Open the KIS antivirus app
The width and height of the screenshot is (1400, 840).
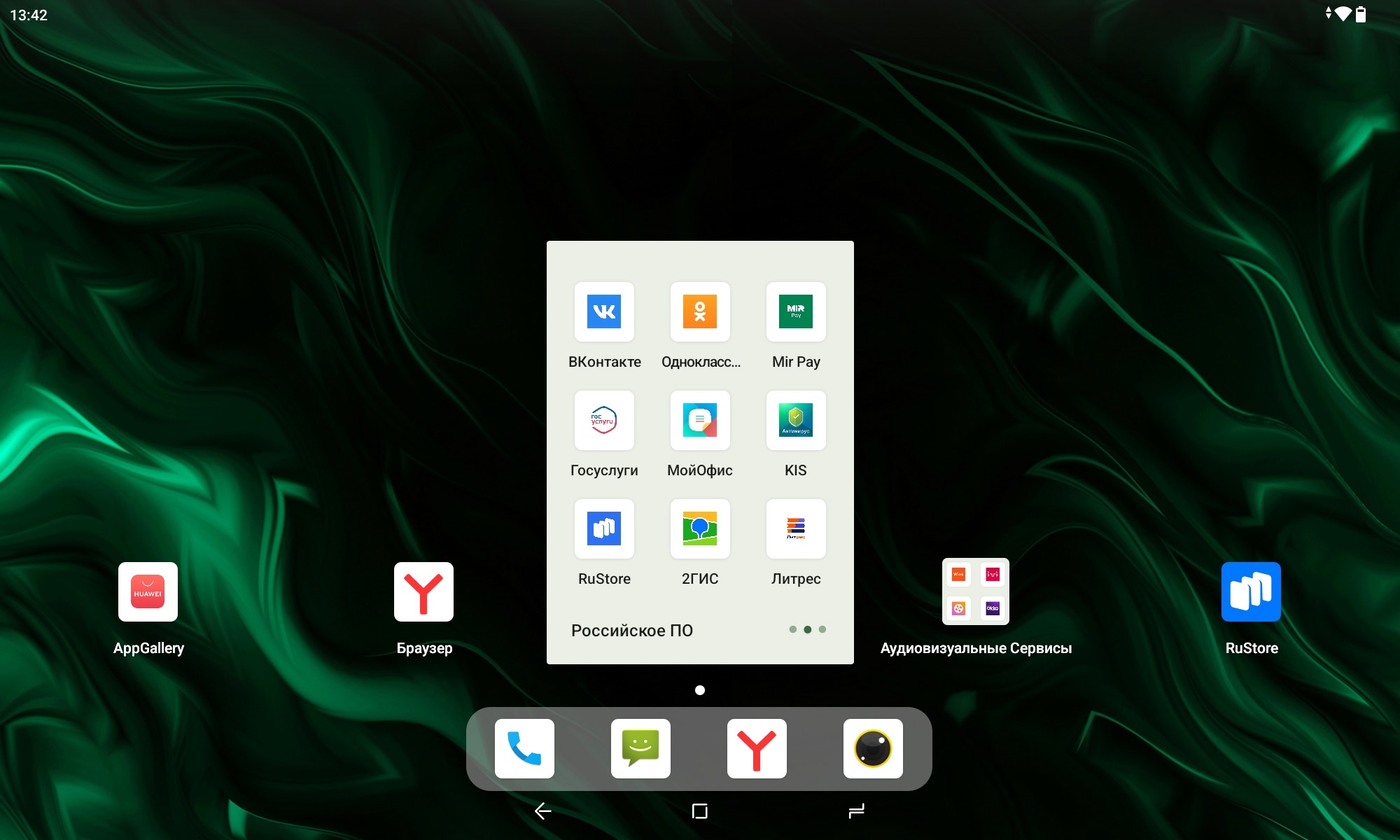click(x=796, y=421)
